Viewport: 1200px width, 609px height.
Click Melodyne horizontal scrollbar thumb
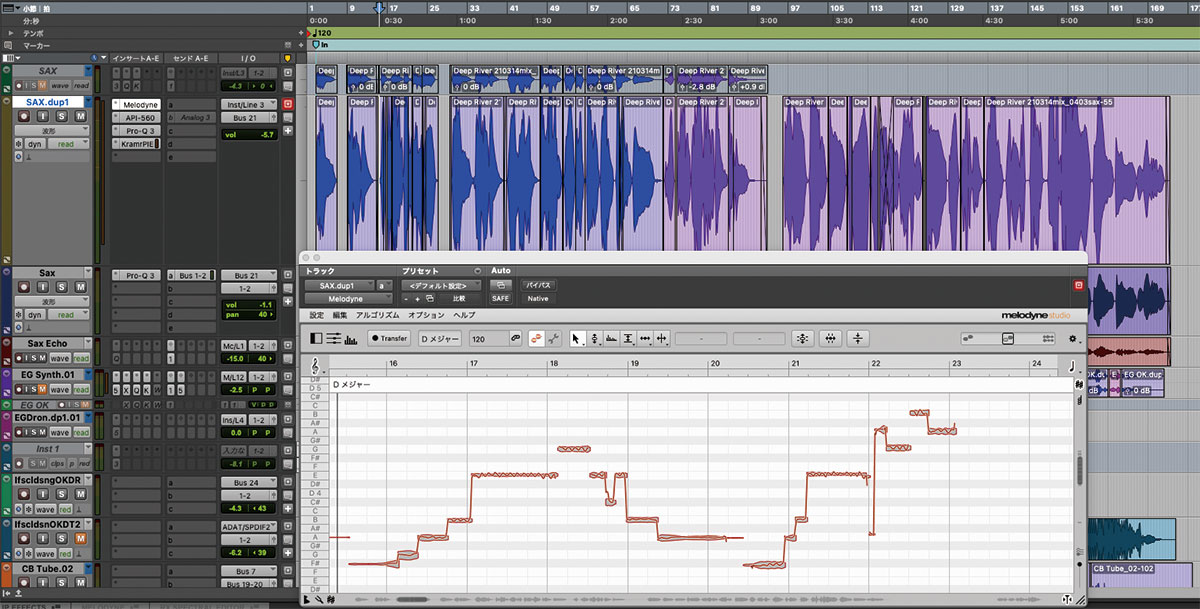412,600
